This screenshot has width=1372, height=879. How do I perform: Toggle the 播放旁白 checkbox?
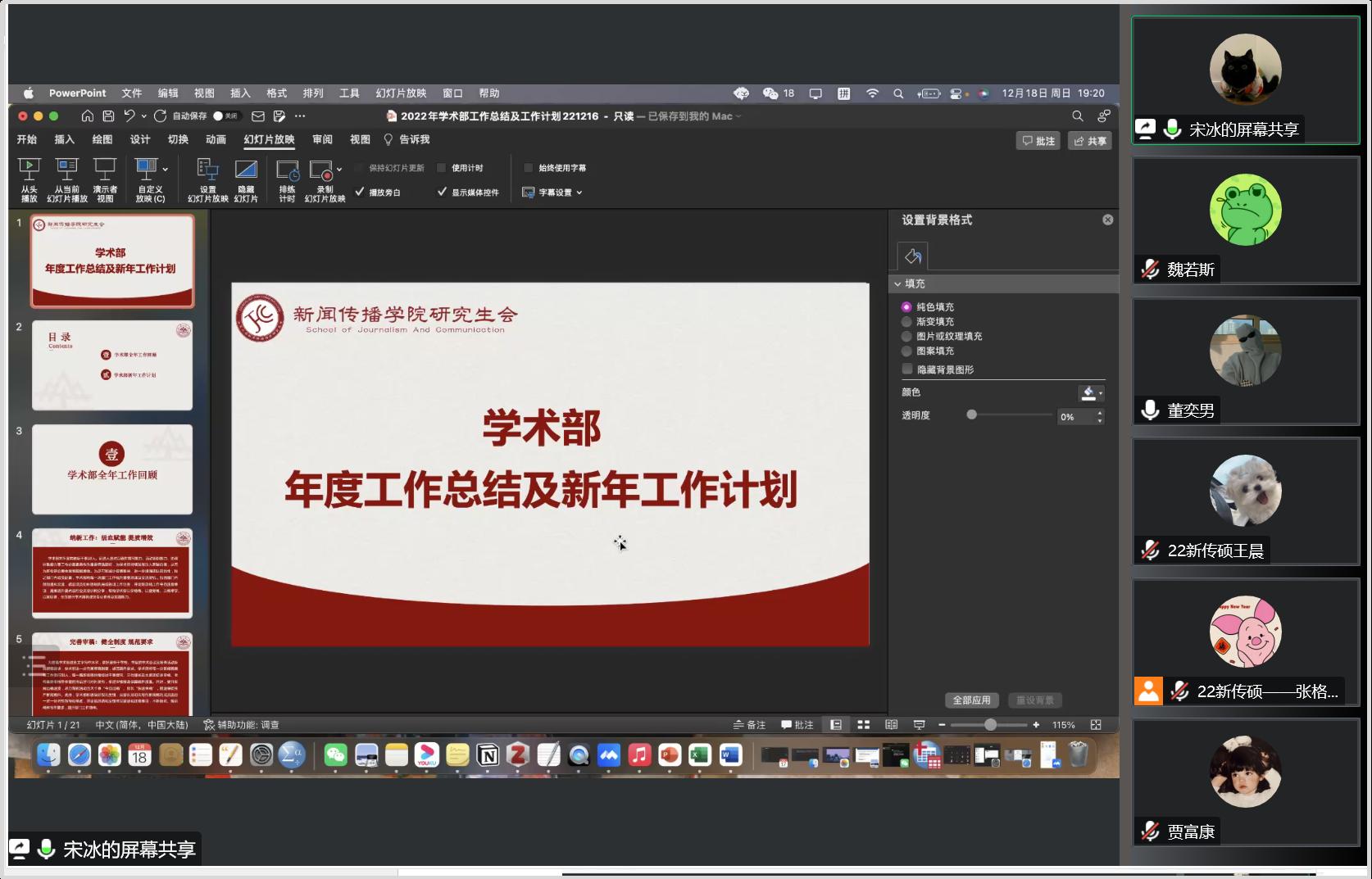point(360,192)
